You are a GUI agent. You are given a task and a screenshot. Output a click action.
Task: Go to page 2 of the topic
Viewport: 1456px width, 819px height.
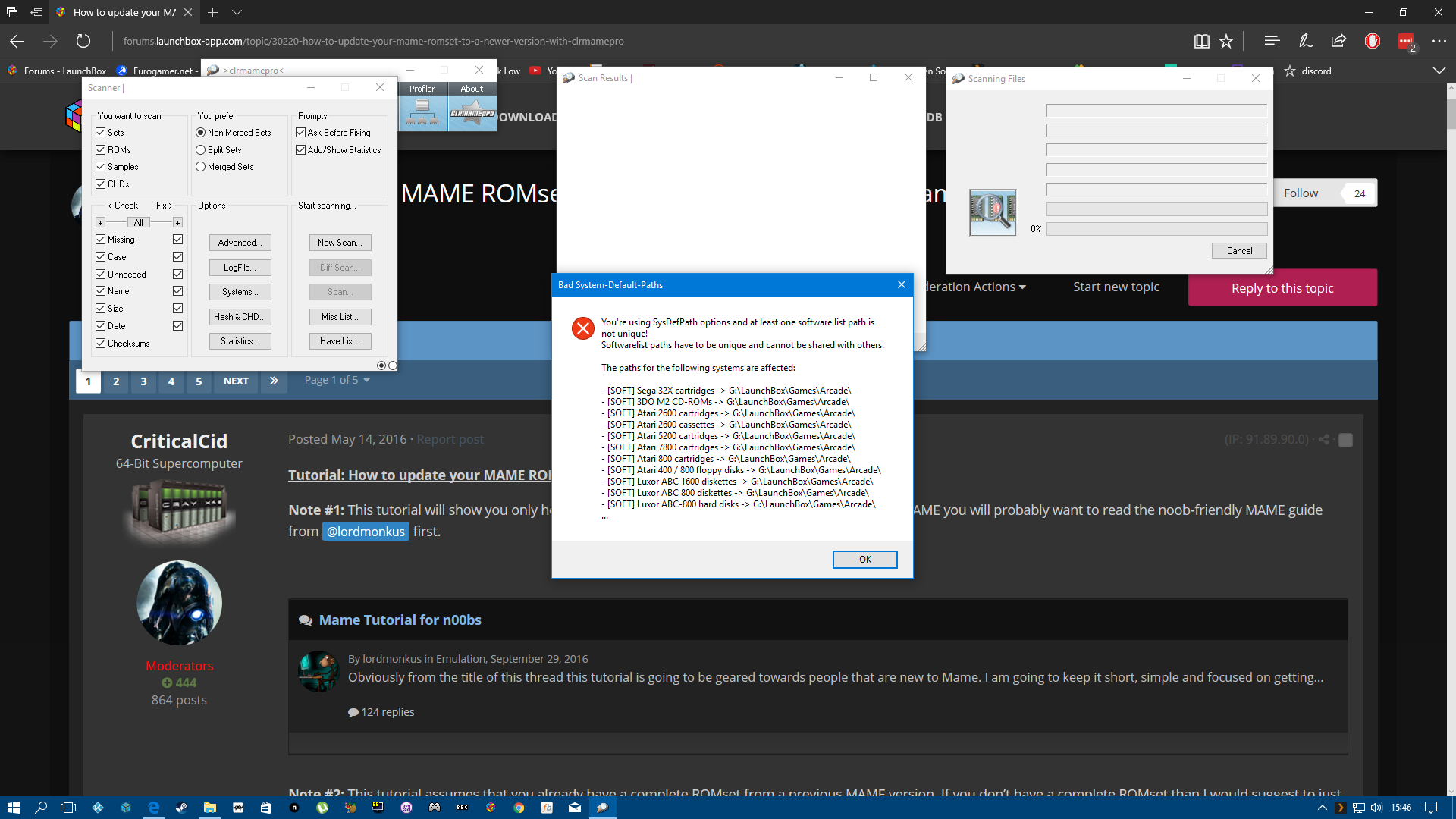tap(116, 381)
